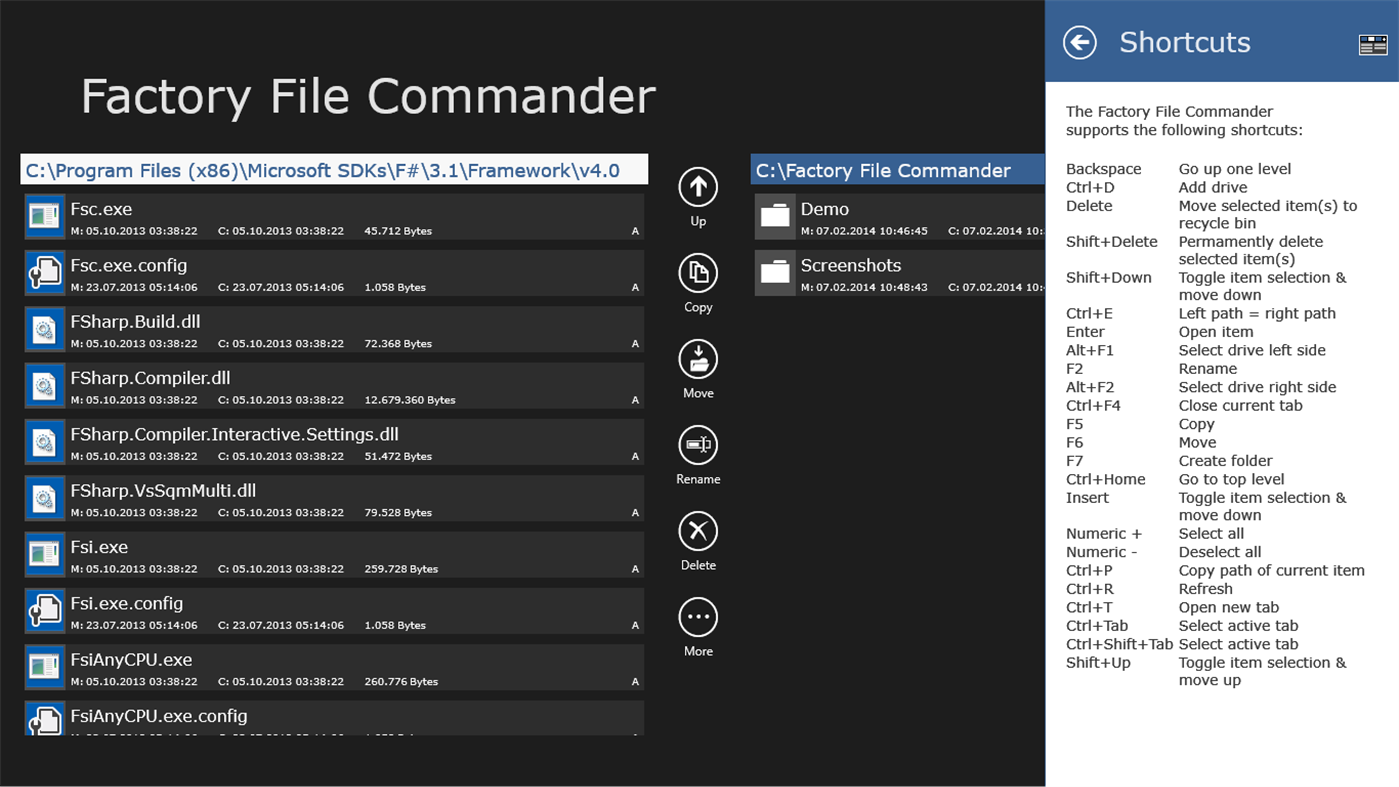The image size is (1399, 787).
Task: Open the More options icon
Action: tap(698, 617)
